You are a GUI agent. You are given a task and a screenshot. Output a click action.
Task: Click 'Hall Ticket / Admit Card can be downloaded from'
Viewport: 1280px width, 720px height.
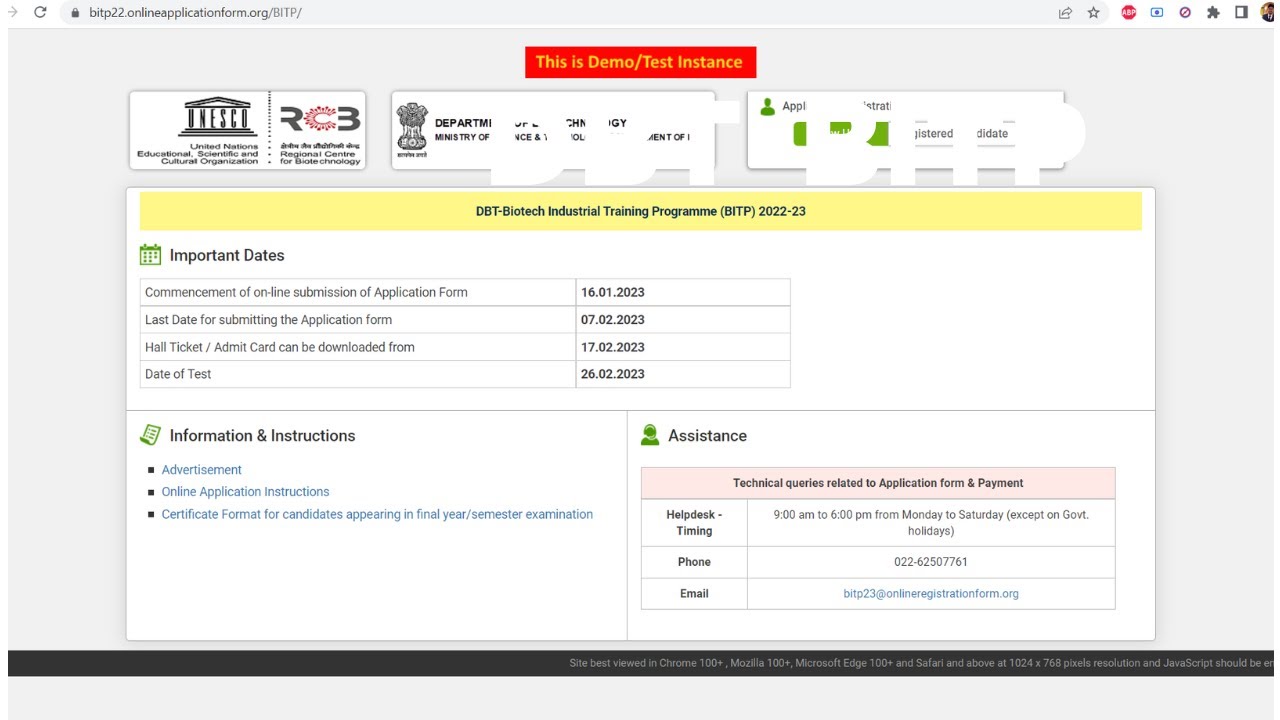pyautogui.click(x=280, y=347)
